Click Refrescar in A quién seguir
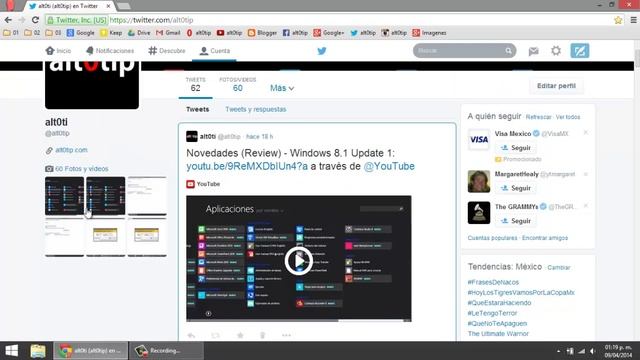640x360 pixels. pyautogui.click(x=538, y=117)
